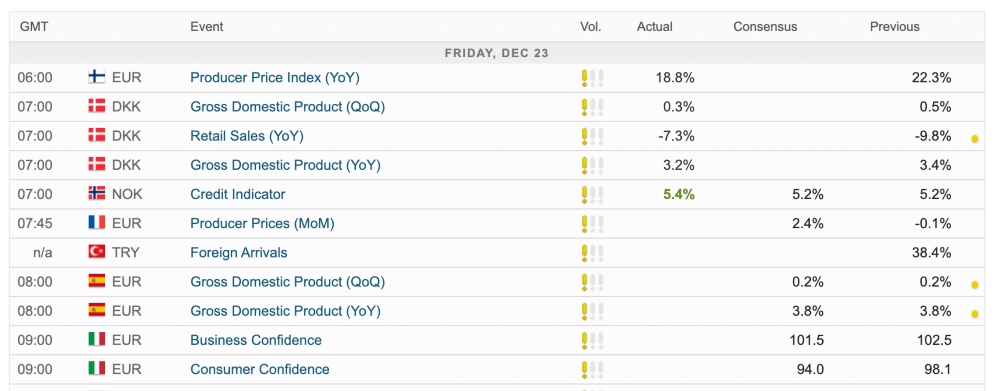This screenshot has width=1000, height=391.
Task: Click the Finland flag icon at 06:00
Action: coord(96,78)
